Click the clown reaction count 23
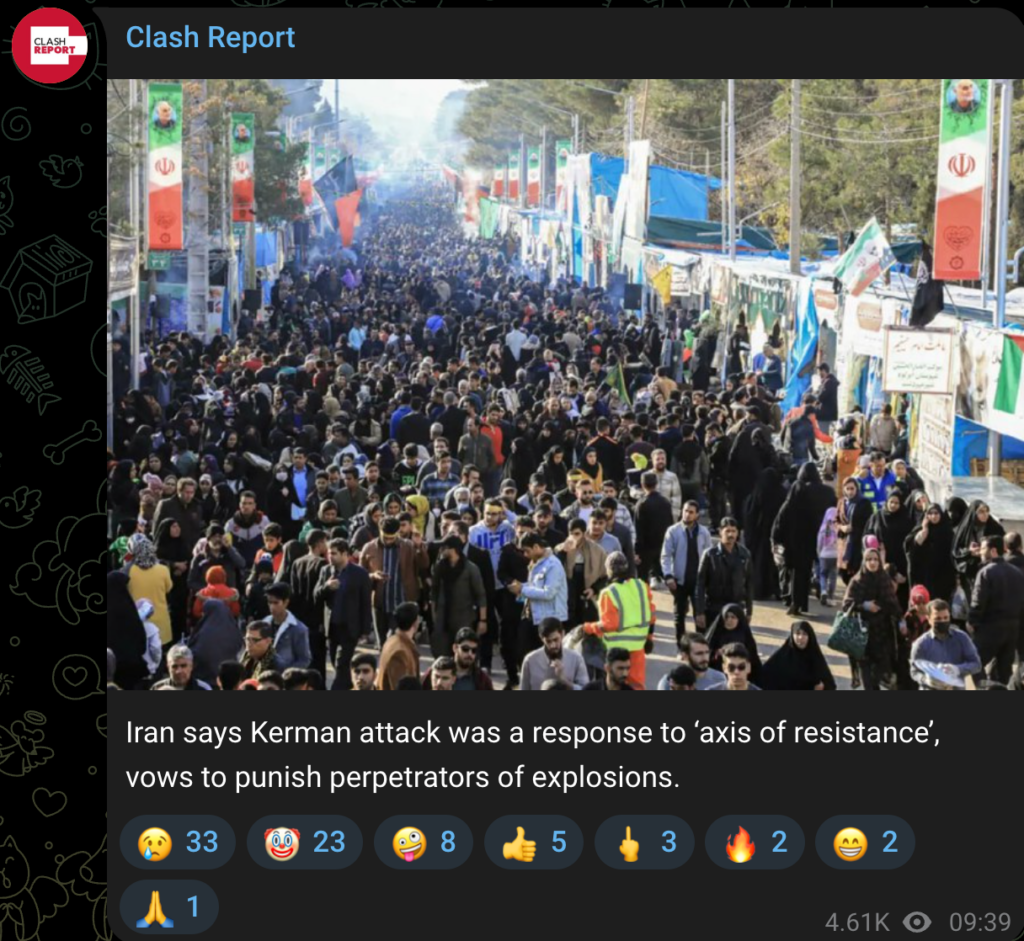The image size is (1024, 941). tap(328, 842)
